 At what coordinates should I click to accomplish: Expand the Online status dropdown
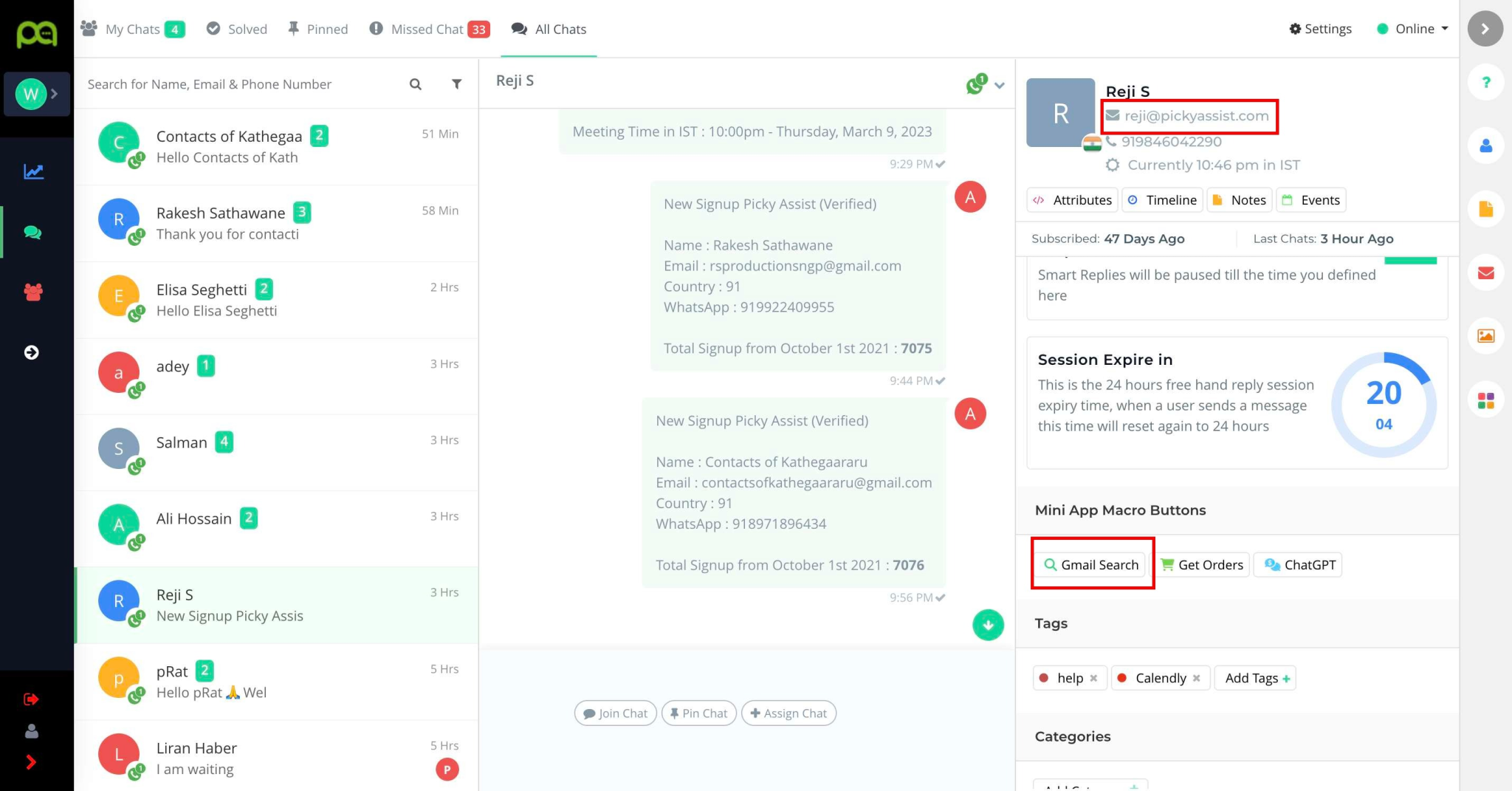(1445, 29)
